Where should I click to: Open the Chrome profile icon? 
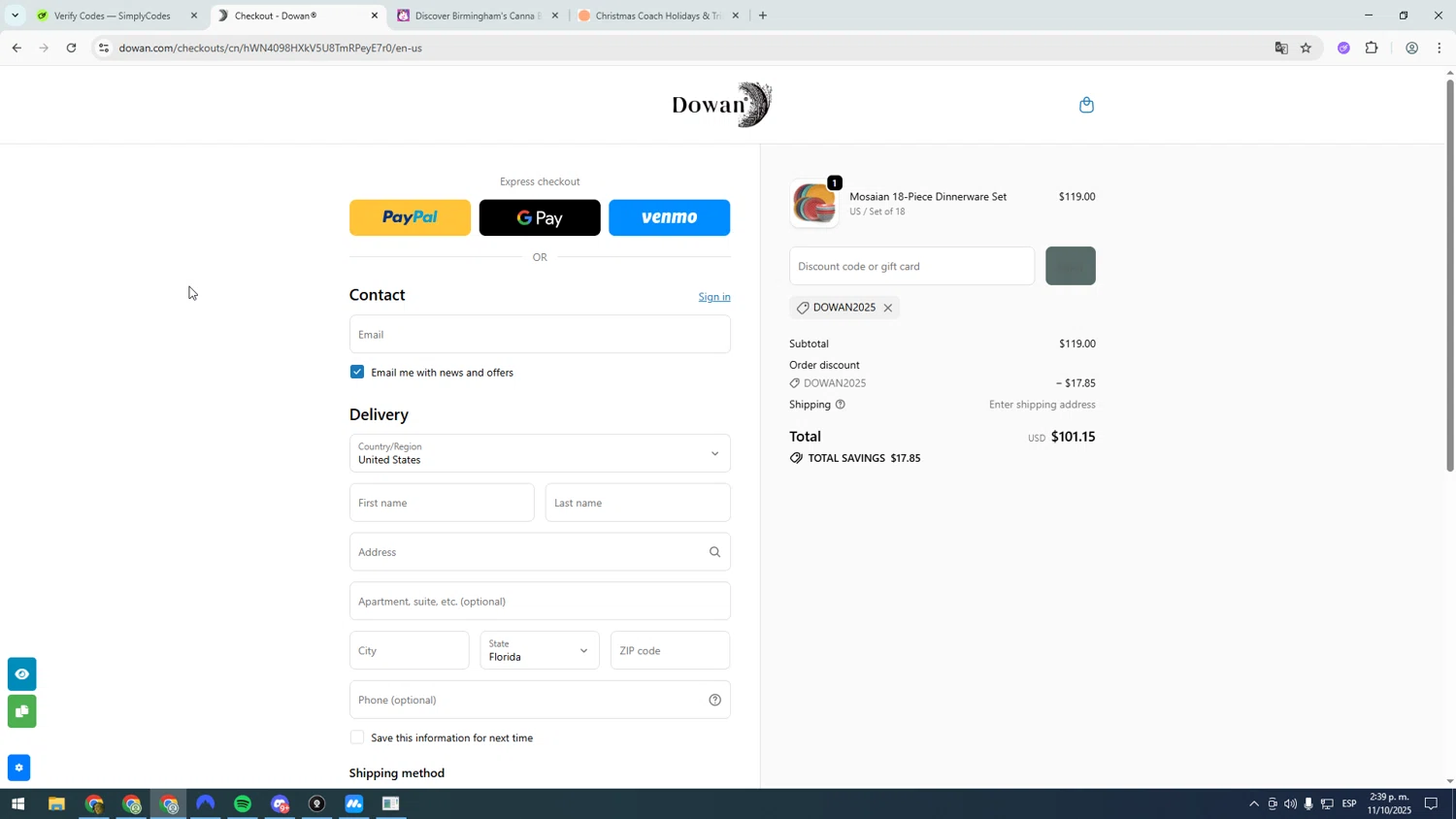pos(1411,48)
